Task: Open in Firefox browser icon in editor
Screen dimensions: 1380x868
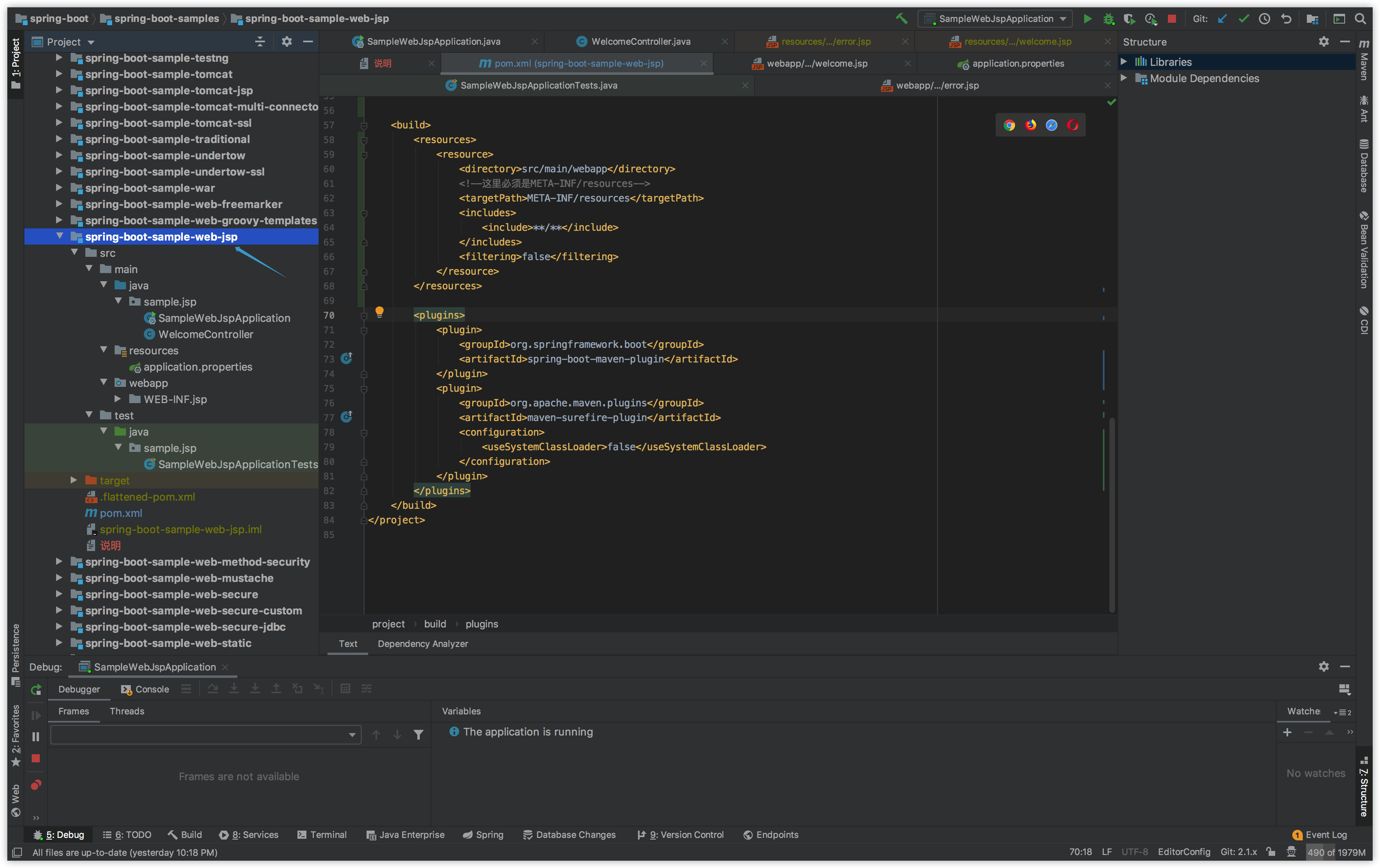Action: [1031, 125]
